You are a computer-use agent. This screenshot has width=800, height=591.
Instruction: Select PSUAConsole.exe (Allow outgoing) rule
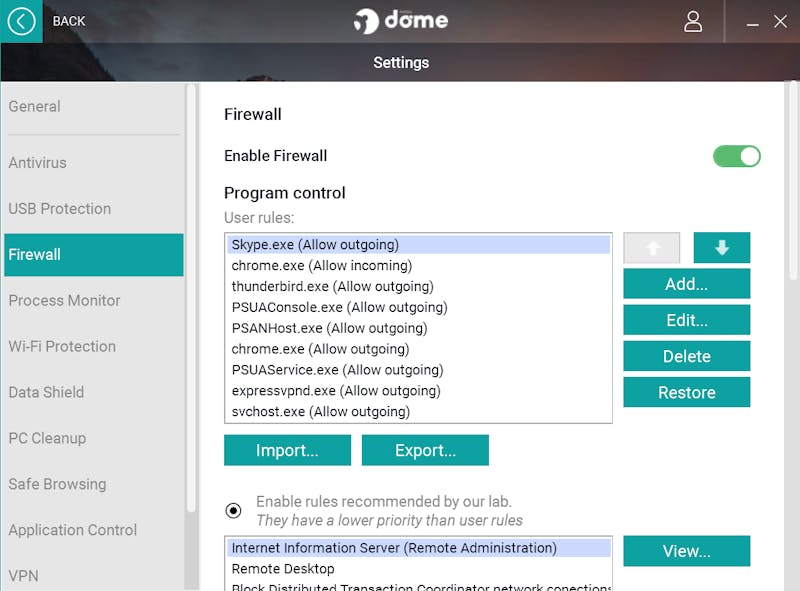[418, 307]
